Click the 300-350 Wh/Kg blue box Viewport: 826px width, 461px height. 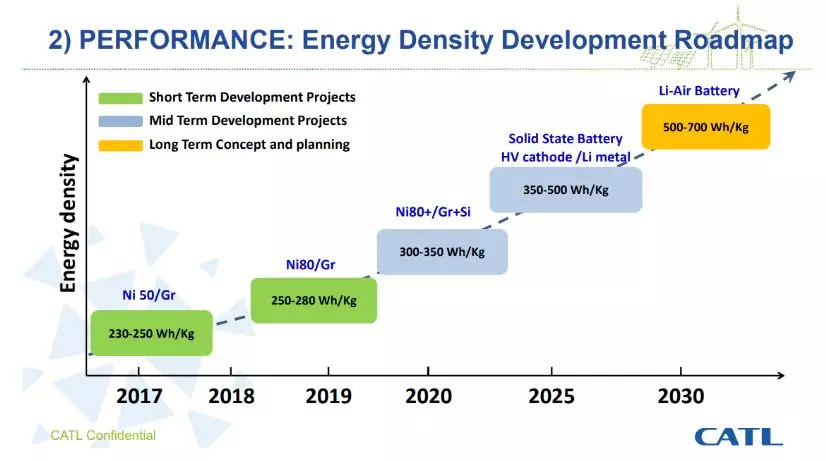[x=442, y=252]
